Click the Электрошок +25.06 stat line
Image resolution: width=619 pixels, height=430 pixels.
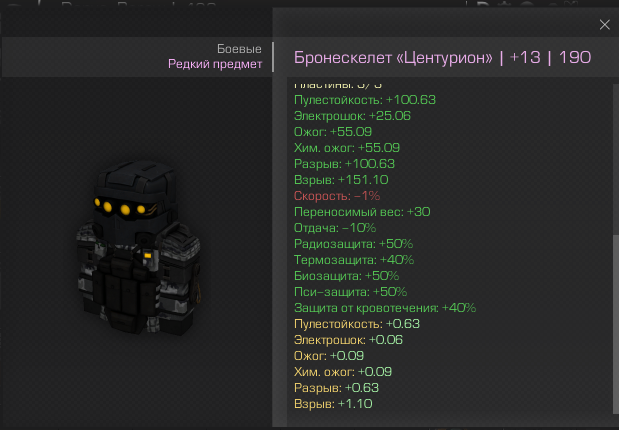coord(352,116)
